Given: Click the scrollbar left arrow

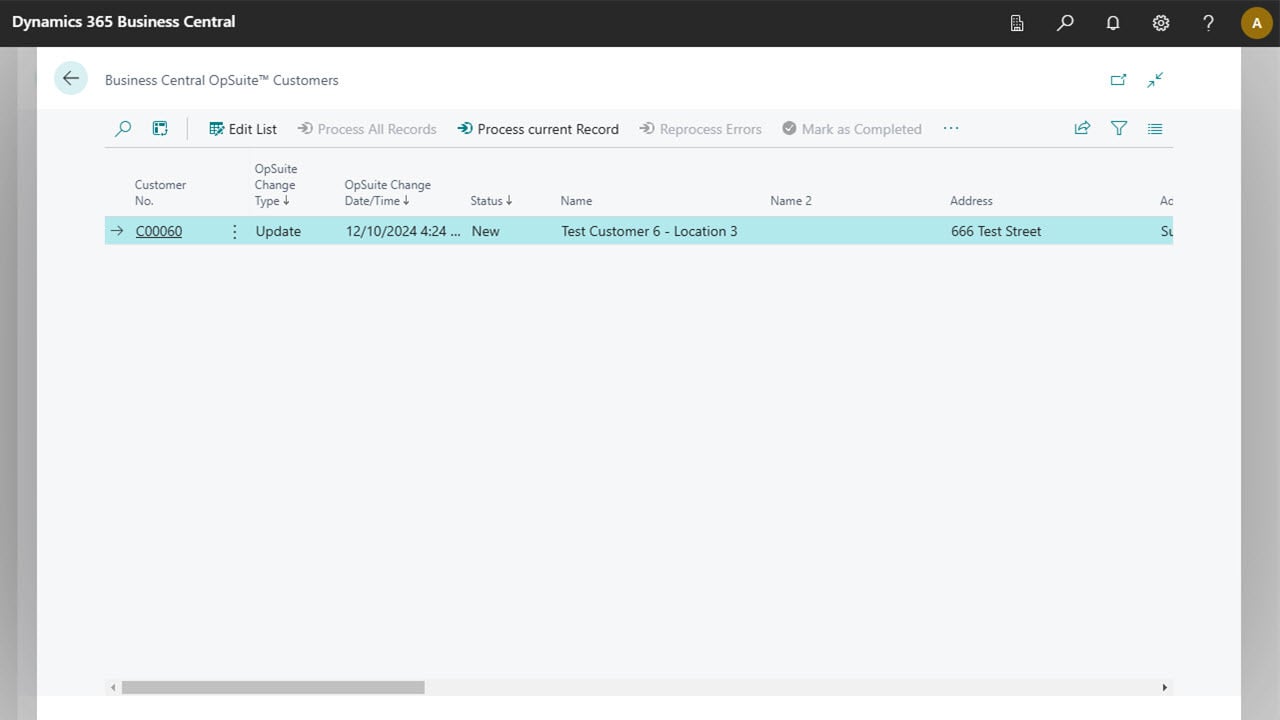Looking at the screenshot, I should click(x=113, y=688).
